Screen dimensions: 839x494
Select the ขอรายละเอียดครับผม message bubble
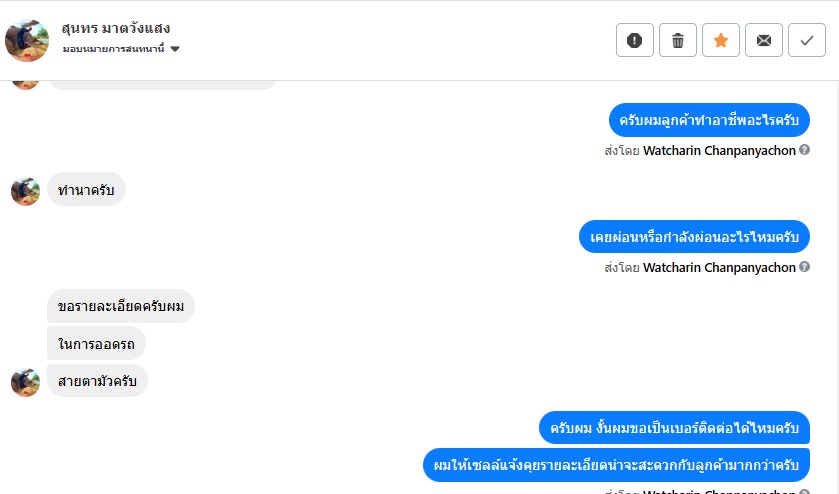point(121,306)
